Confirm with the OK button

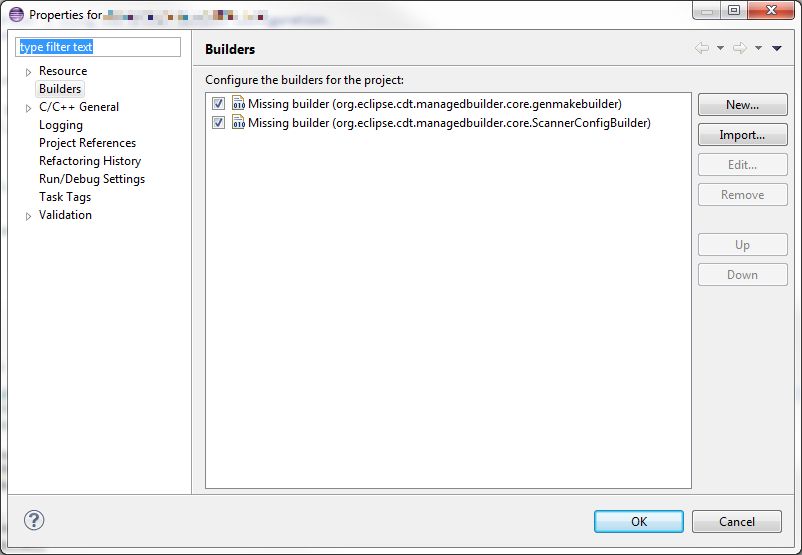(x=639, y=521)
